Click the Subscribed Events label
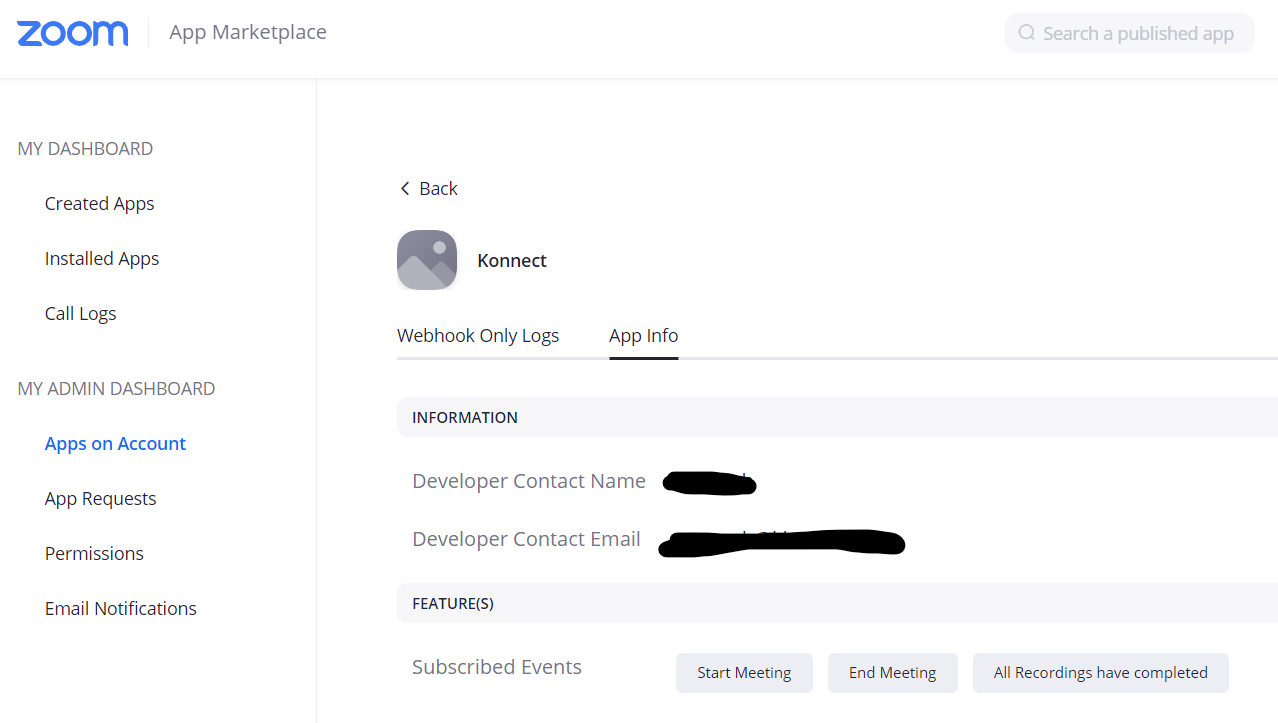Image resolution: width=1278 pixels, height=723 pixels. pos(497,667)
